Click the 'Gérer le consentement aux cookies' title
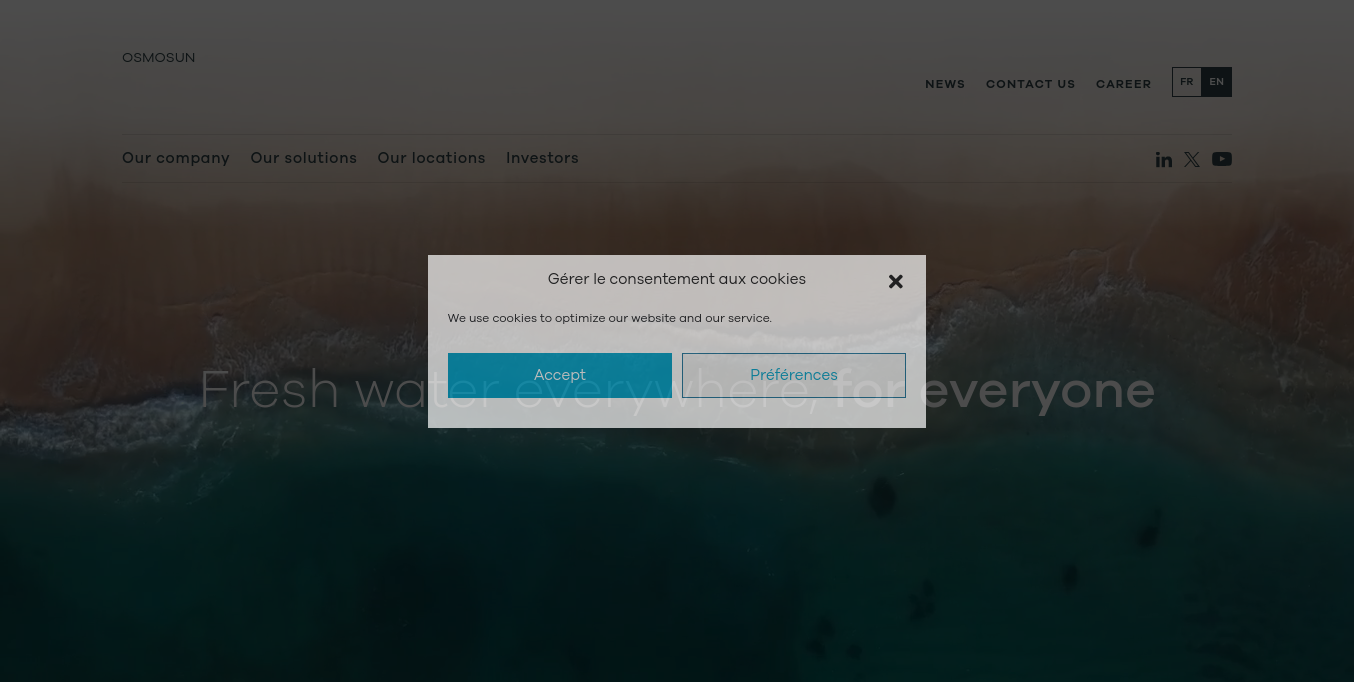 point(677,279)
